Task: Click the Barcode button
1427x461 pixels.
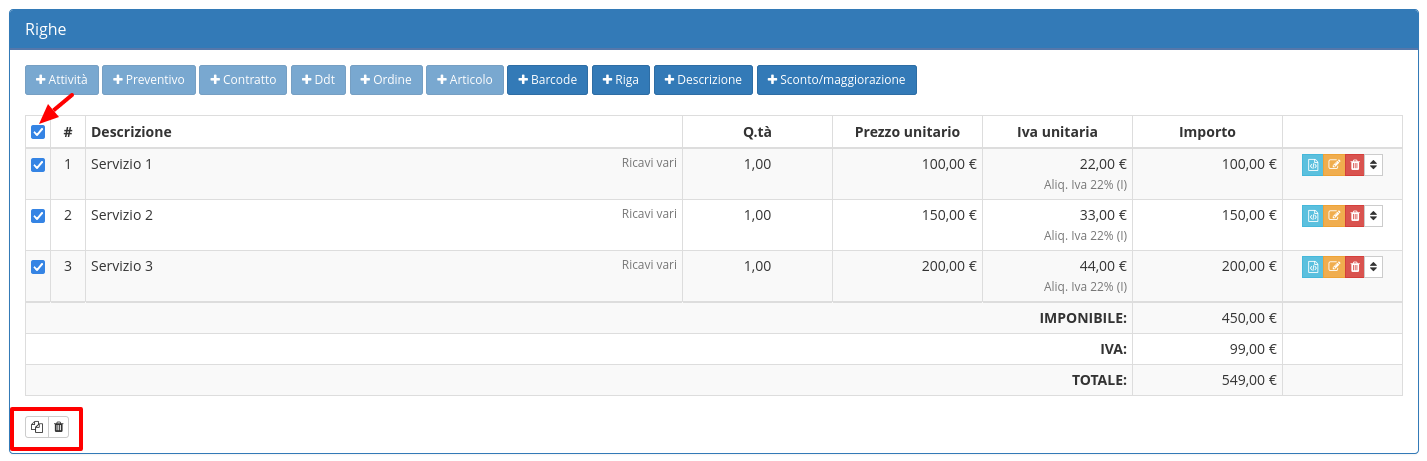Action: [x=547, y=80]
